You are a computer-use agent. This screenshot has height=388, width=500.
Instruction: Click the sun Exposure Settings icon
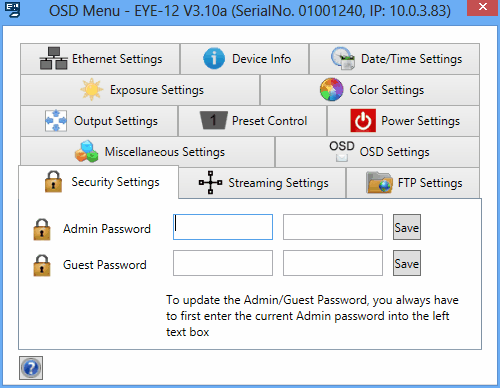tap(92, 90)
